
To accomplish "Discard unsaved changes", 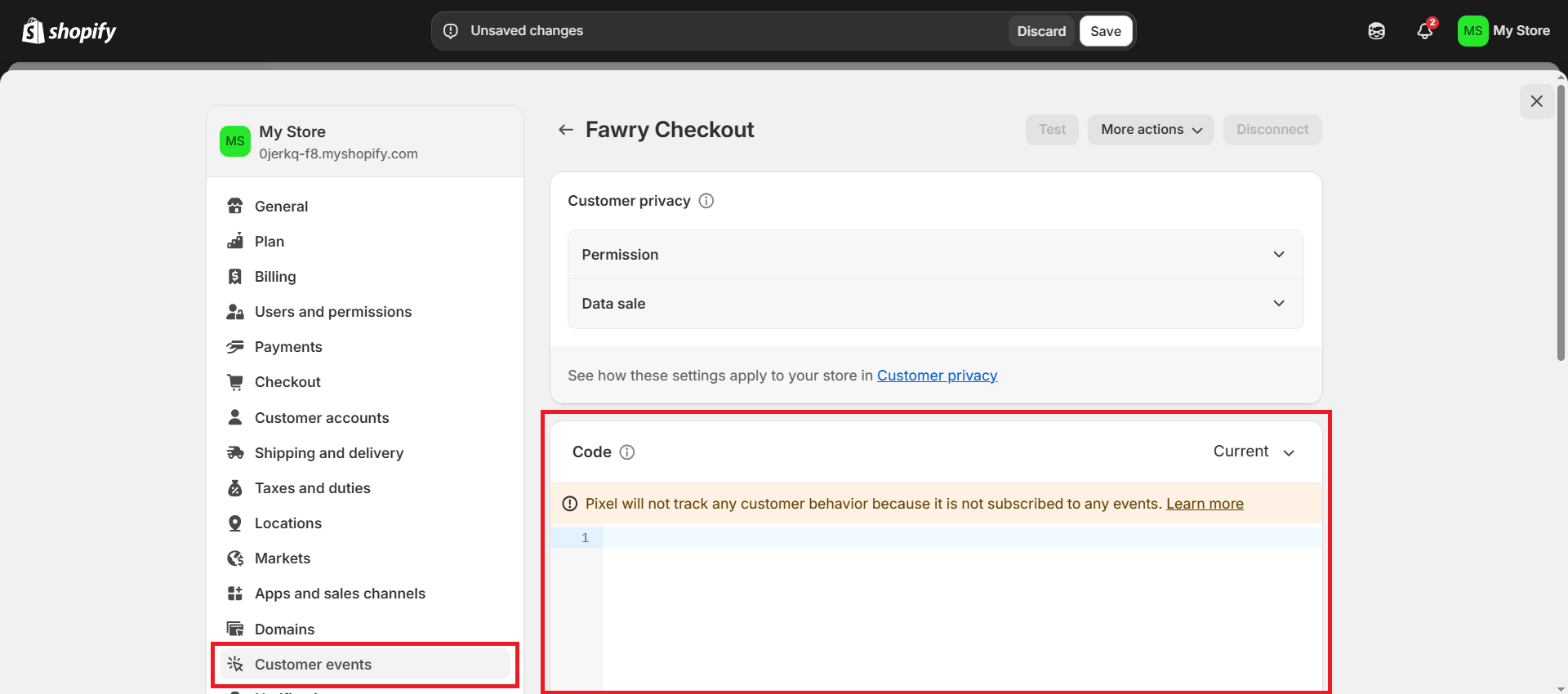I will click(x=1041, y=31).
